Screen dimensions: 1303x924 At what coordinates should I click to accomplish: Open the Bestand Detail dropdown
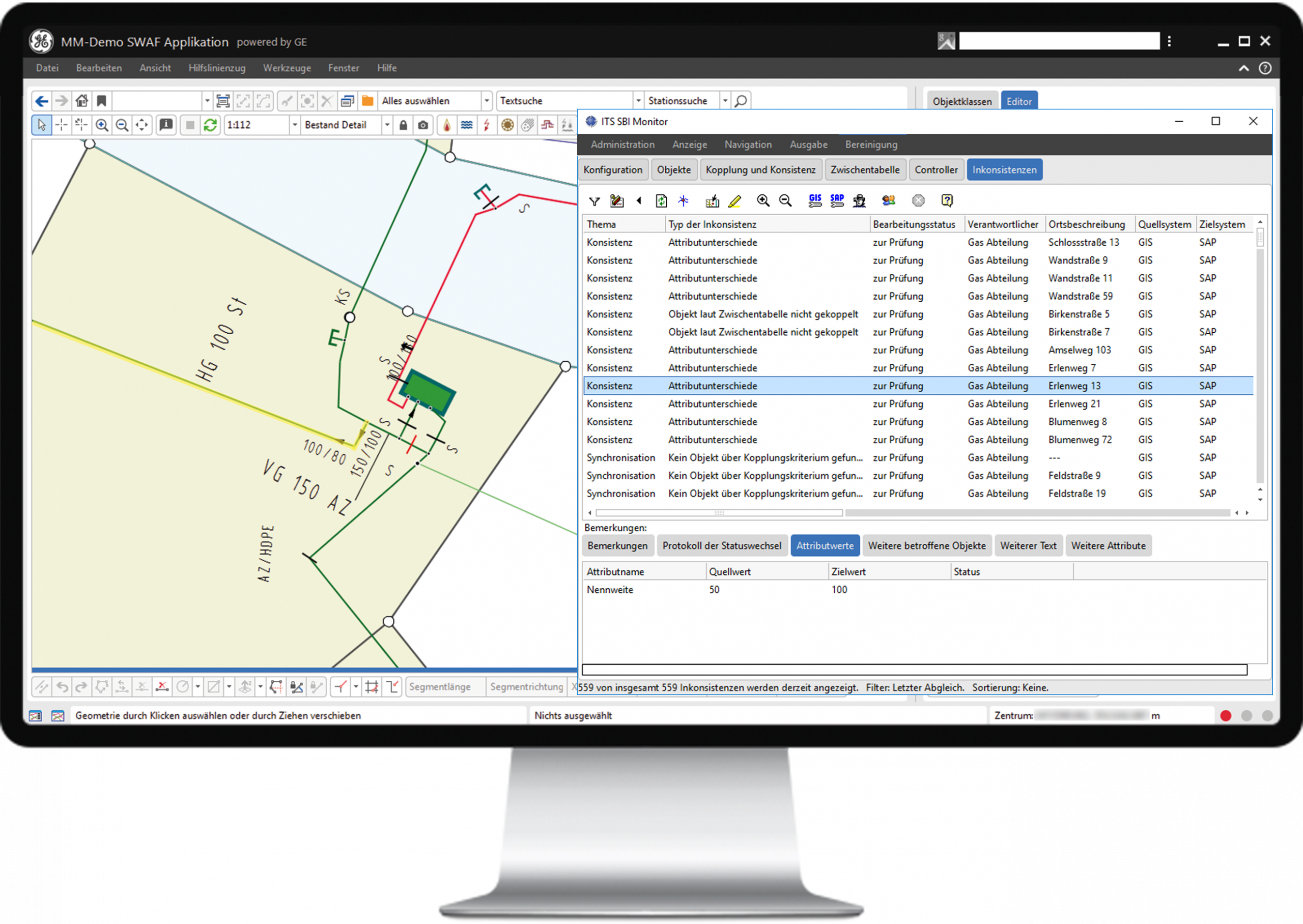coord(387,125)
